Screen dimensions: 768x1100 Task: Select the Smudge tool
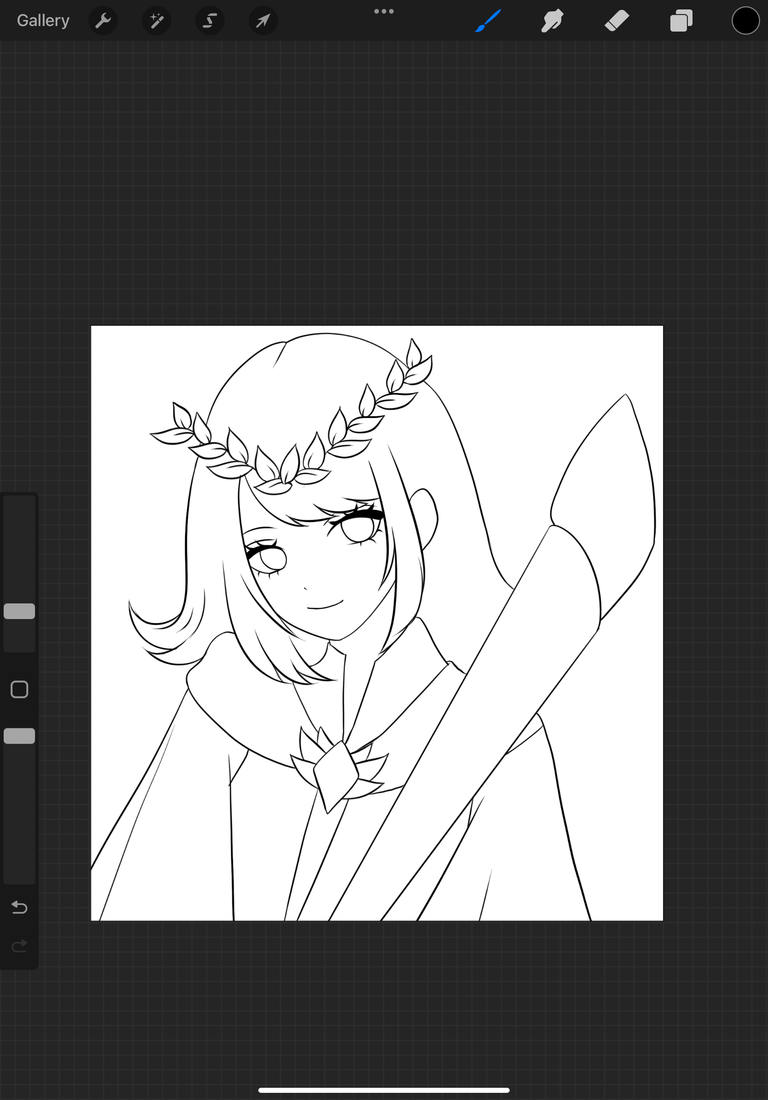tap(553, 21)
